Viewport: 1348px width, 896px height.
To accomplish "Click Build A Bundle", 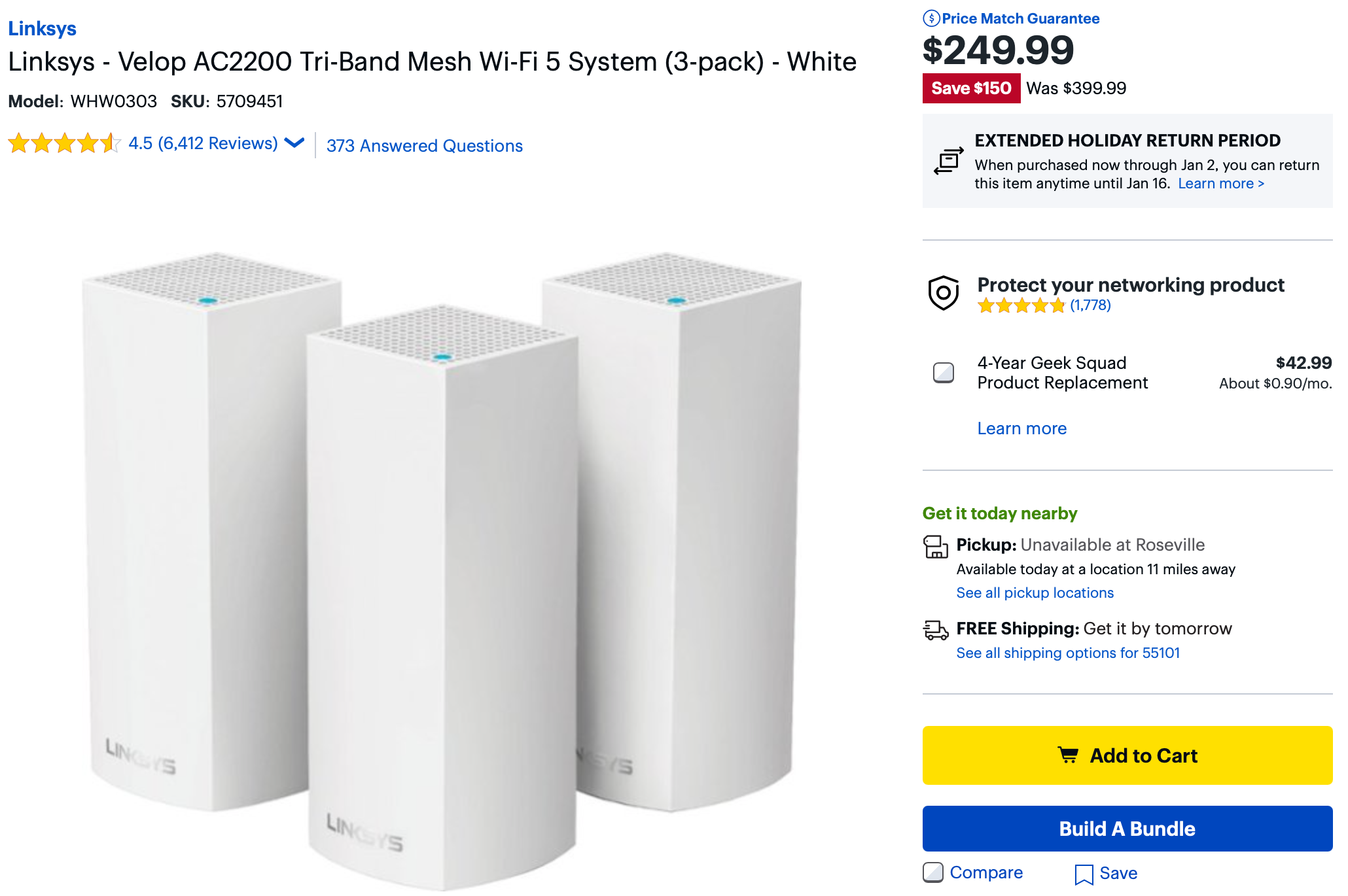I will coord(1127,828).
